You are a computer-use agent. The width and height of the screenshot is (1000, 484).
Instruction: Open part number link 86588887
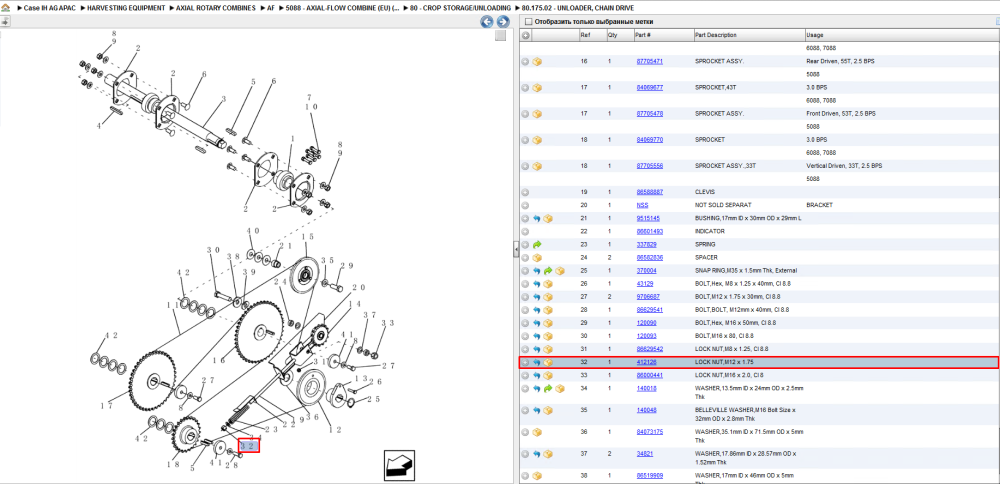pyautogui.click(x=649, y=192)
